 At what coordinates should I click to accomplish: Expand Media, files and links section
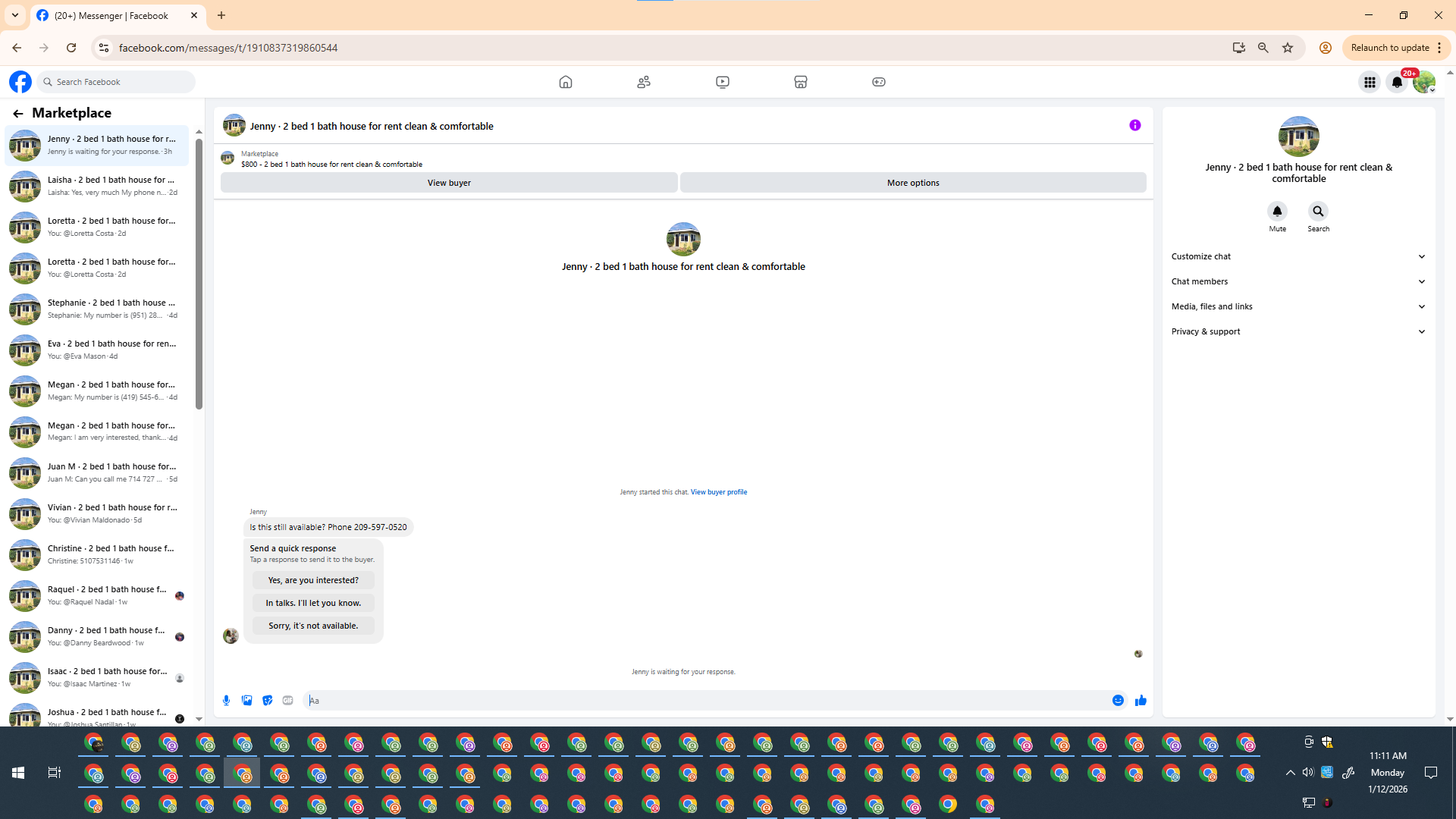(x=1298, y=306)
